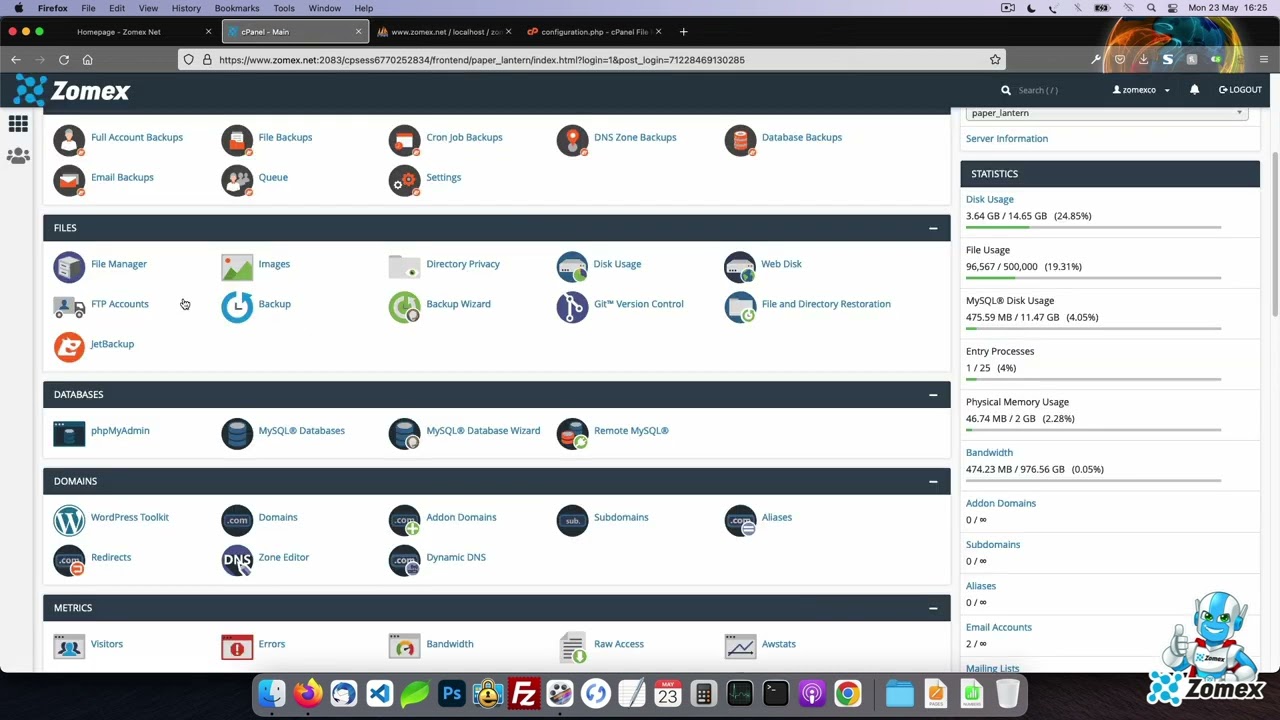Open the Cron Job Backups icon
Screen dimensions: 1280x720
point(404,141)
